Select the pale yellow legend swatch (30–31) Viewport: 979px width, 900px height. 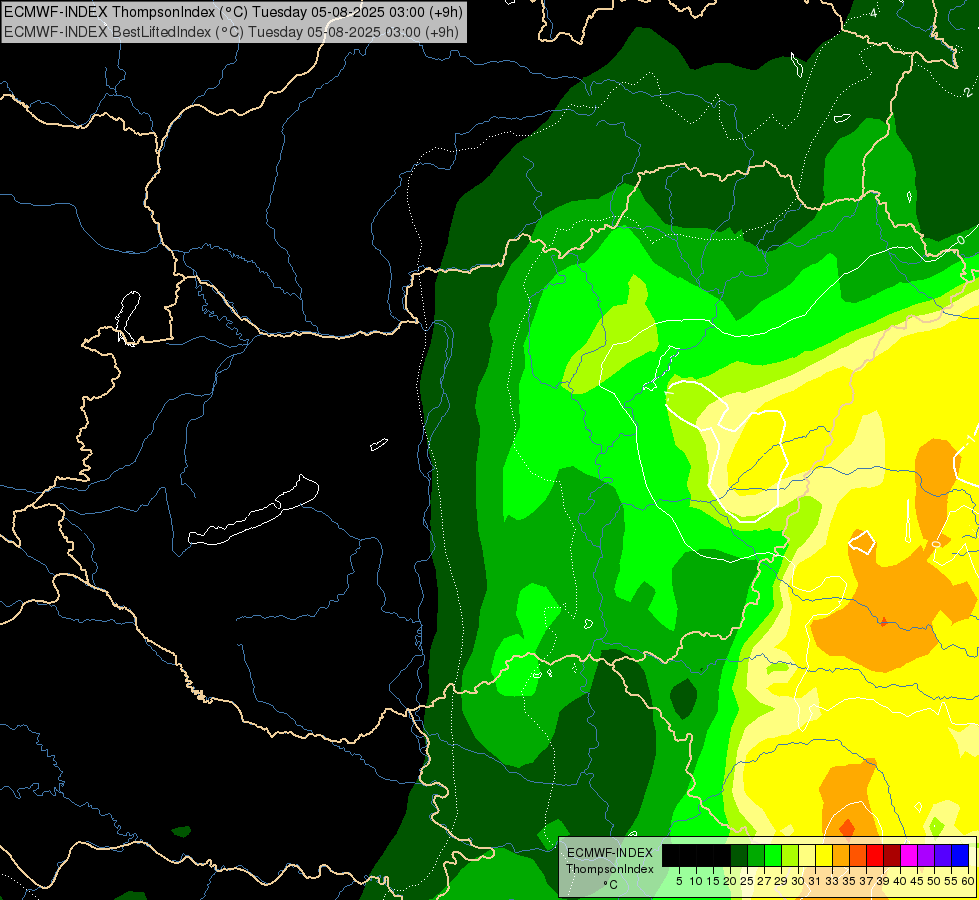point(807,855)
